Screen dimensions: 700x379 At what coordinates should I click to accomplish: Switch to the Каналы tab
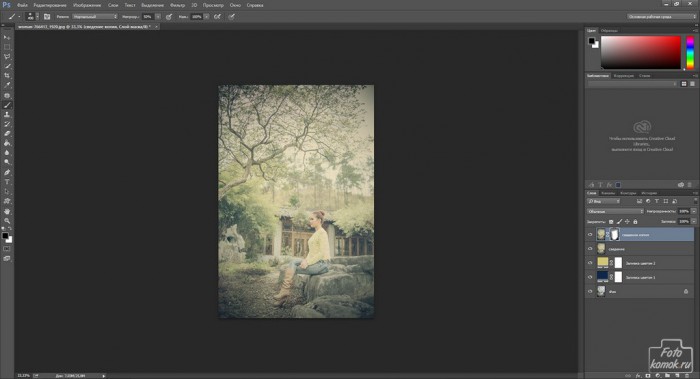608,193
